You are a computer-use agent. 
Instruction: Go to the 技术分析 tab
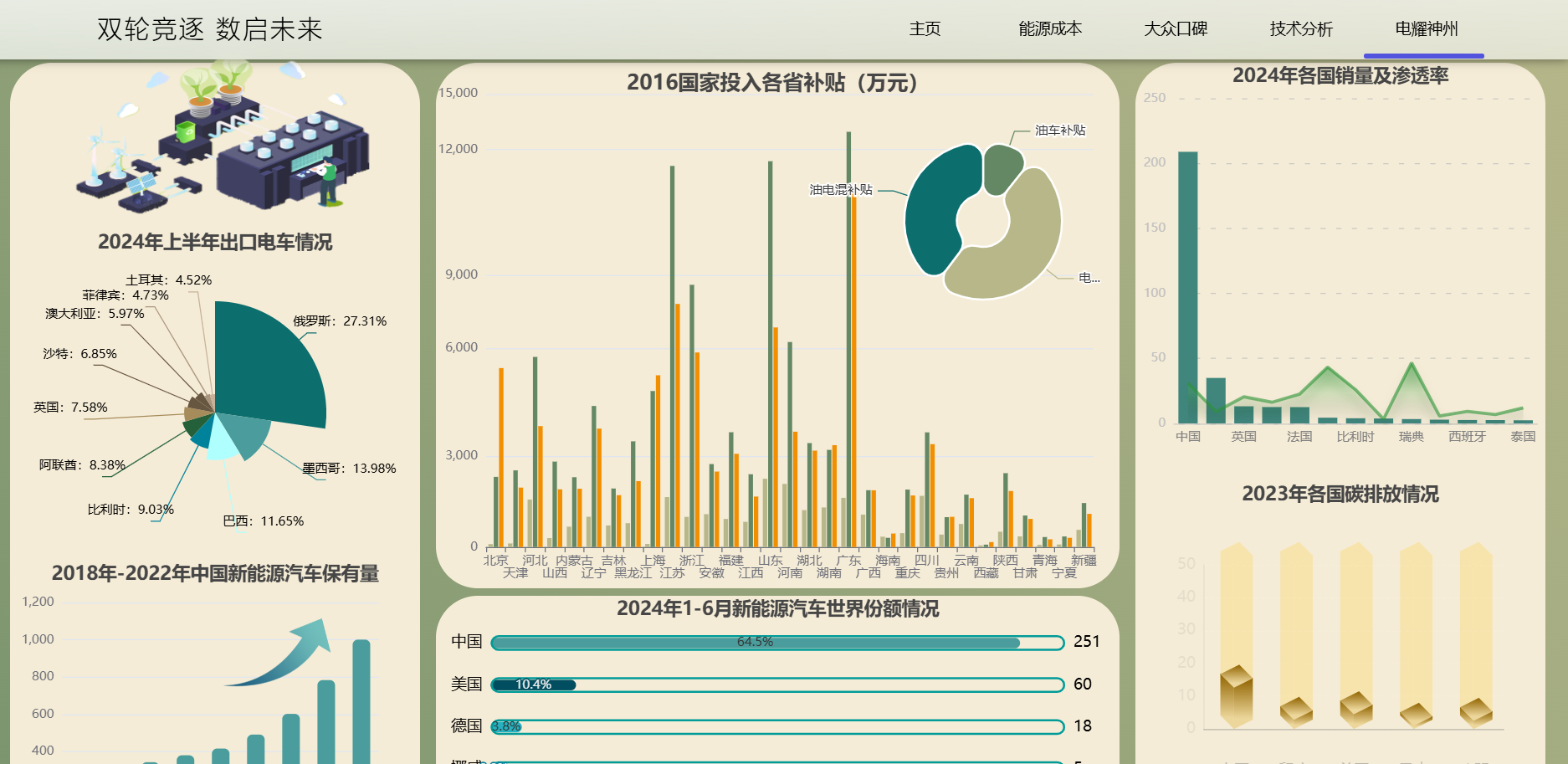1301,29
